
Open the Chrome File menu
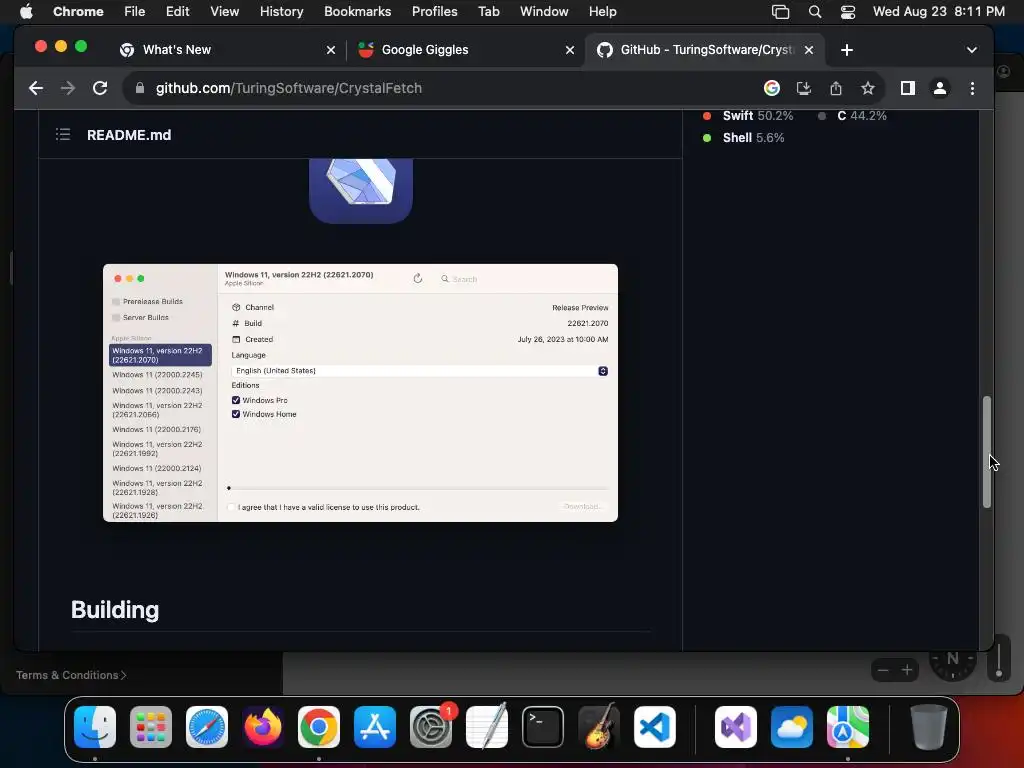coord(135,11)
